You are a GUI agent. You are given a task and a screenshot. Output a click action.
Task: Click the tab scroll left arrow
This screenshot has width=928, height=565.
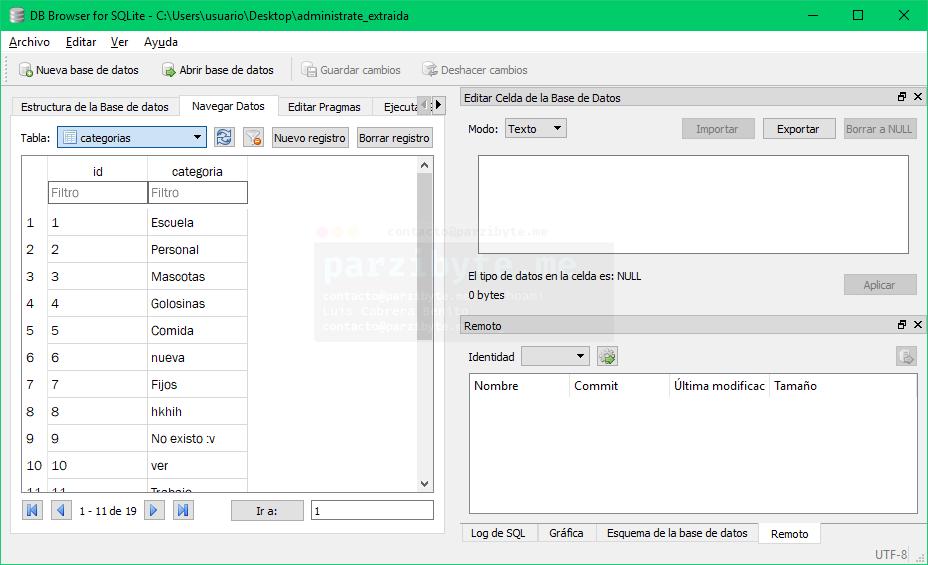click(424, 105)
